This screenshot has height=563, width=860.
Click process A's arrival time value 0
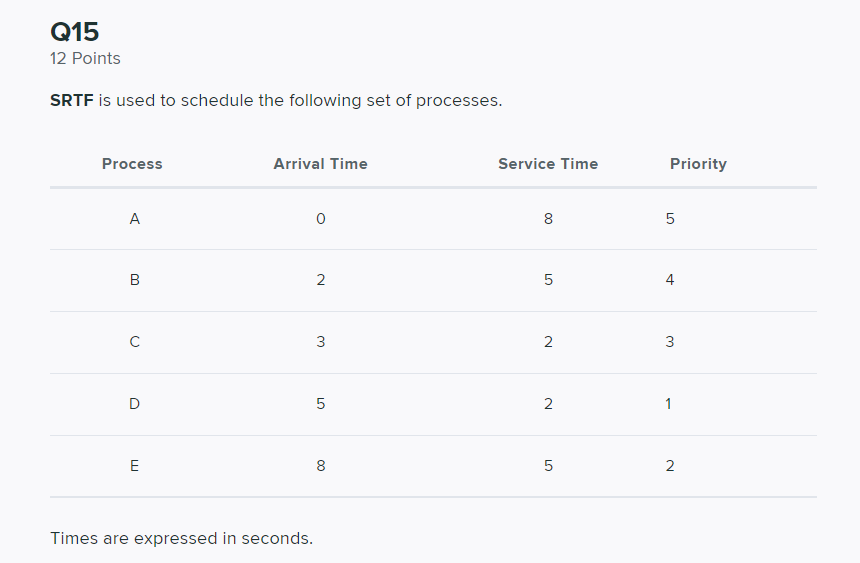pos(320,218)
